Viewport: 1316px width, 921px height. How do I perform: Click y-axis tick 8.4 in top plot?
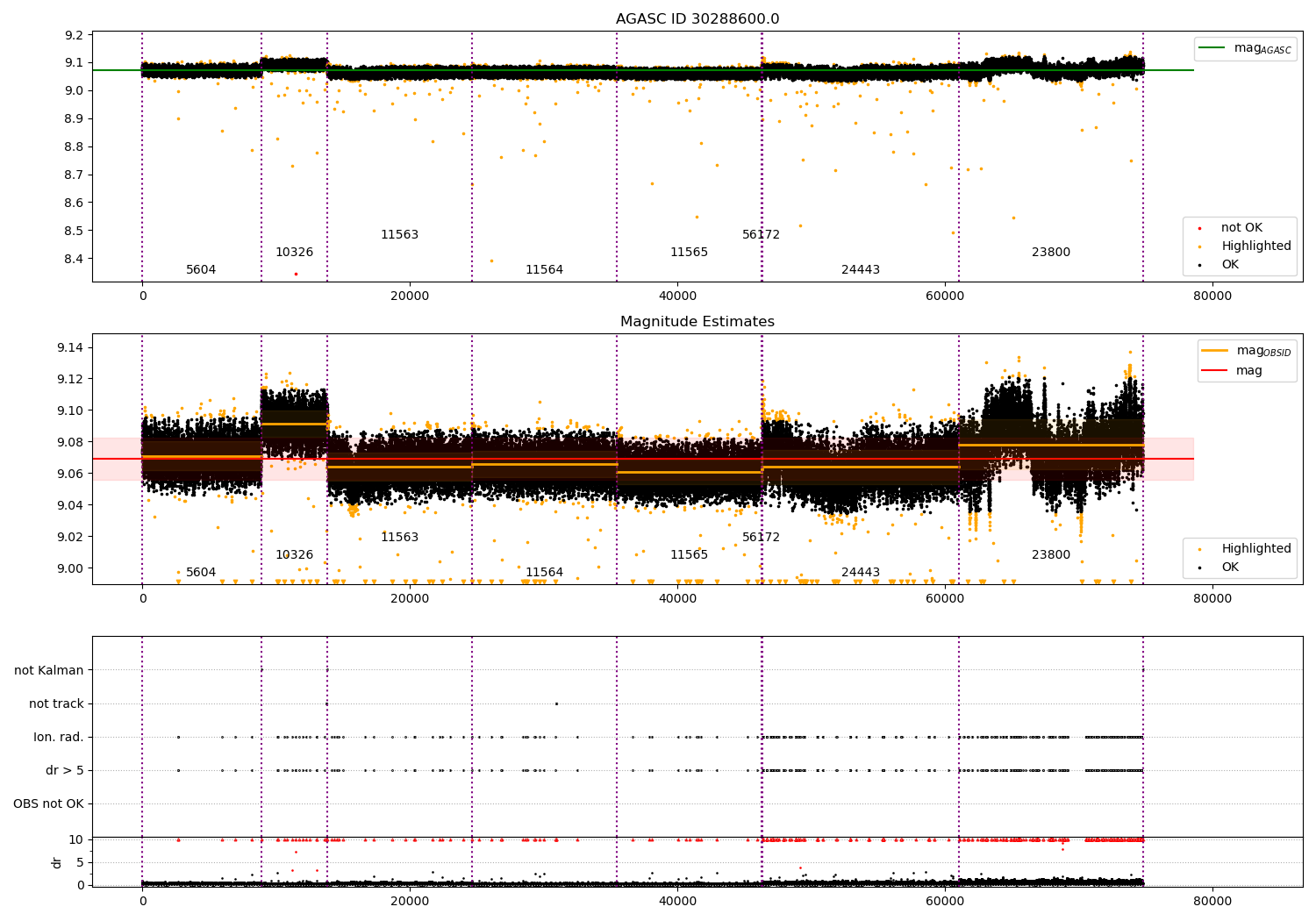click(x=75, y=259)
